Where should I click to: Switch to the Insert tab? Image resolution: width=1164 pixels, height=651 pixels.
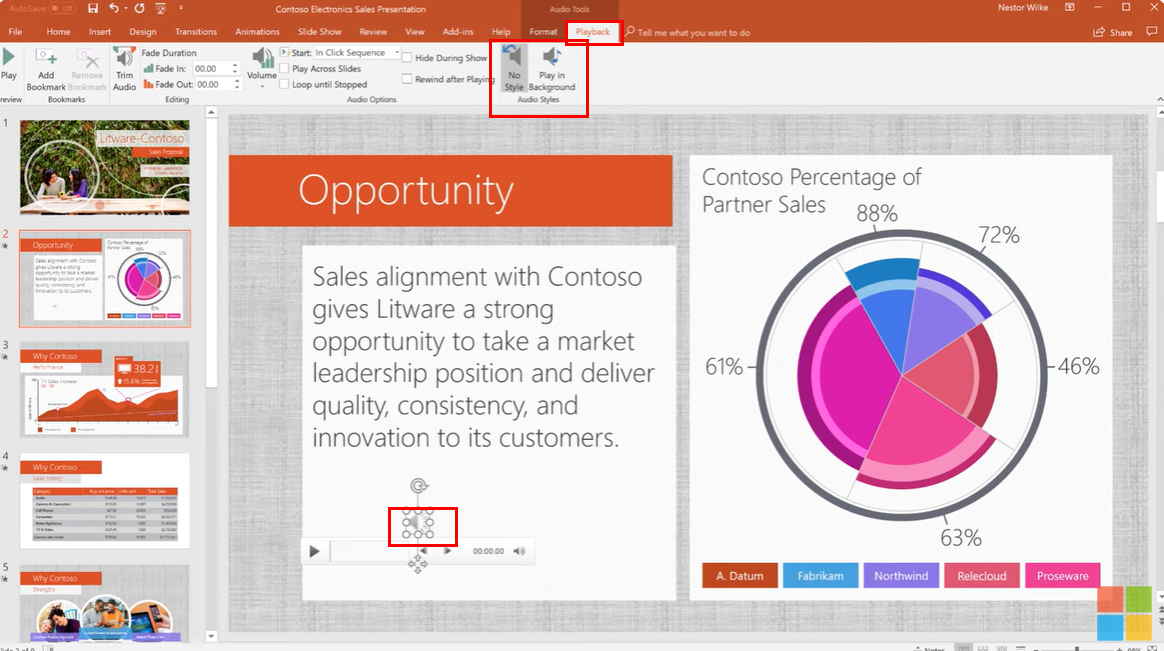pos(99,32)
